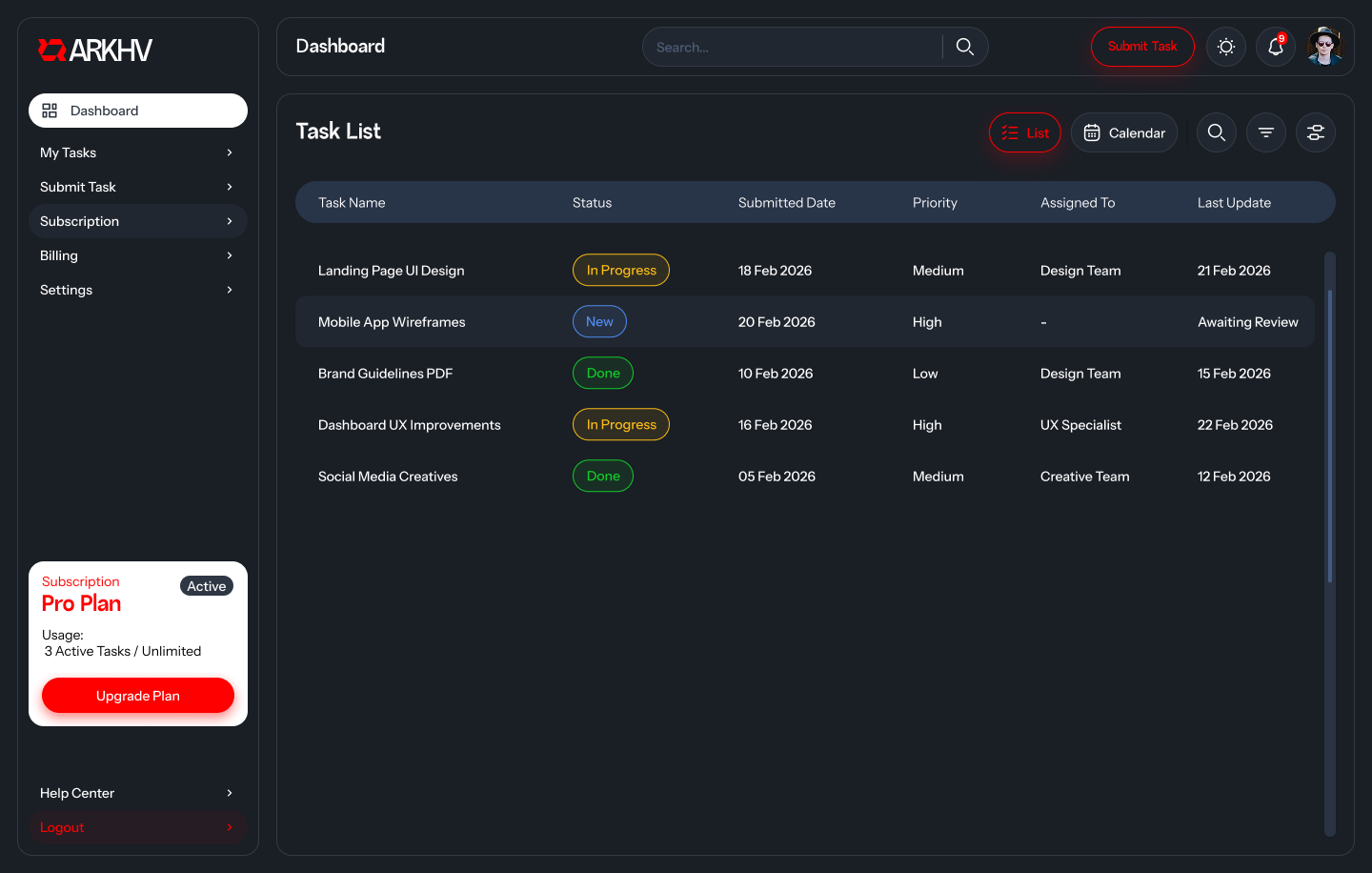The width and height of the screenshot is (1372, 873).
Task: Switch to Calendar view
Action: point(1124,132)
